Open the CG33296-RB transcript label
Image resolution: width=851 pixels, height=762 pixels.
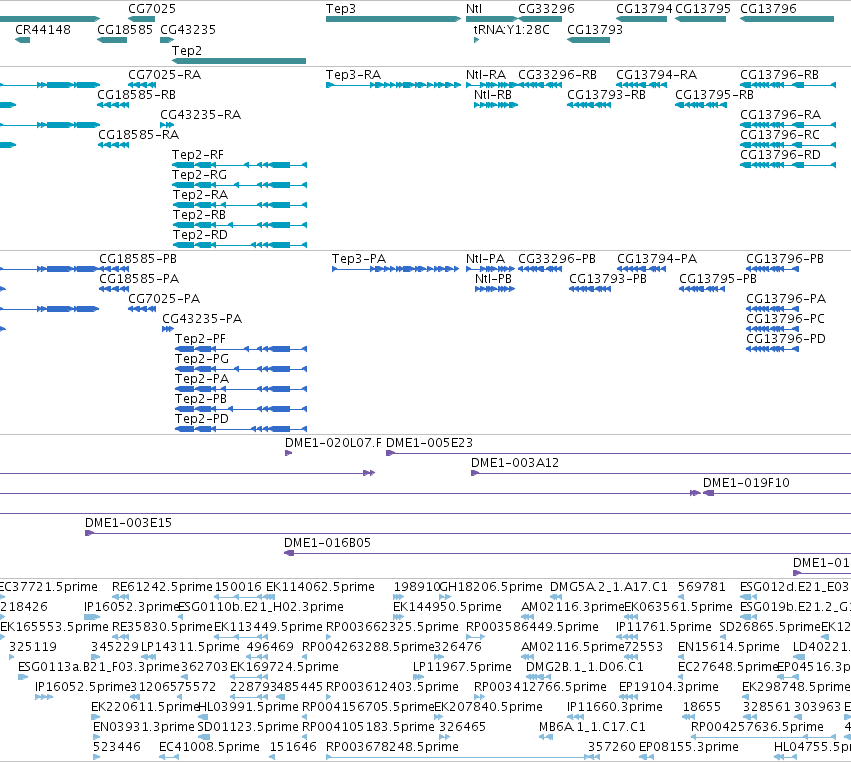pos(557,74)
